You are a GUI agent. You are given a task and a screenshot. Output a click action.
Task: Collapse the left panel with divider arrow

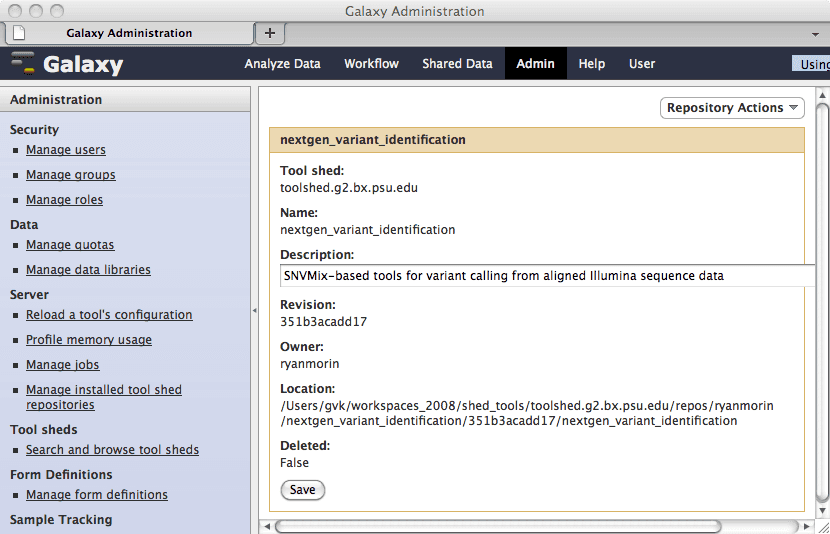coord(254,310)
